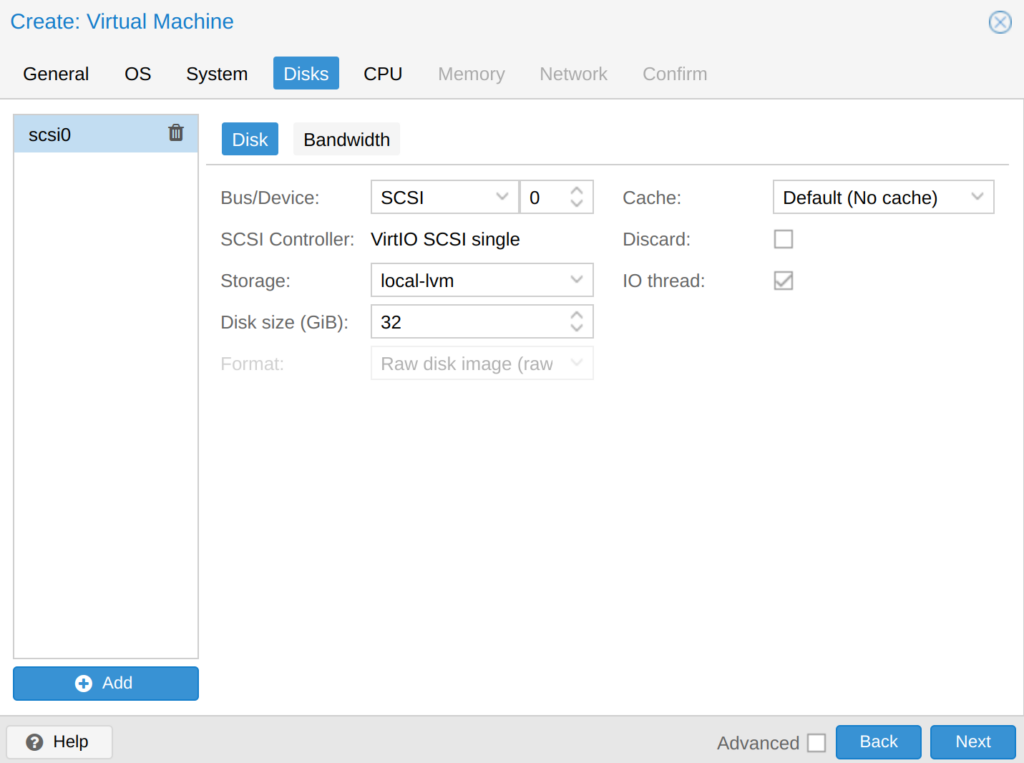Click the down stepper for device number
Screen dimensions: 1024x763
(x=575, y=203)
